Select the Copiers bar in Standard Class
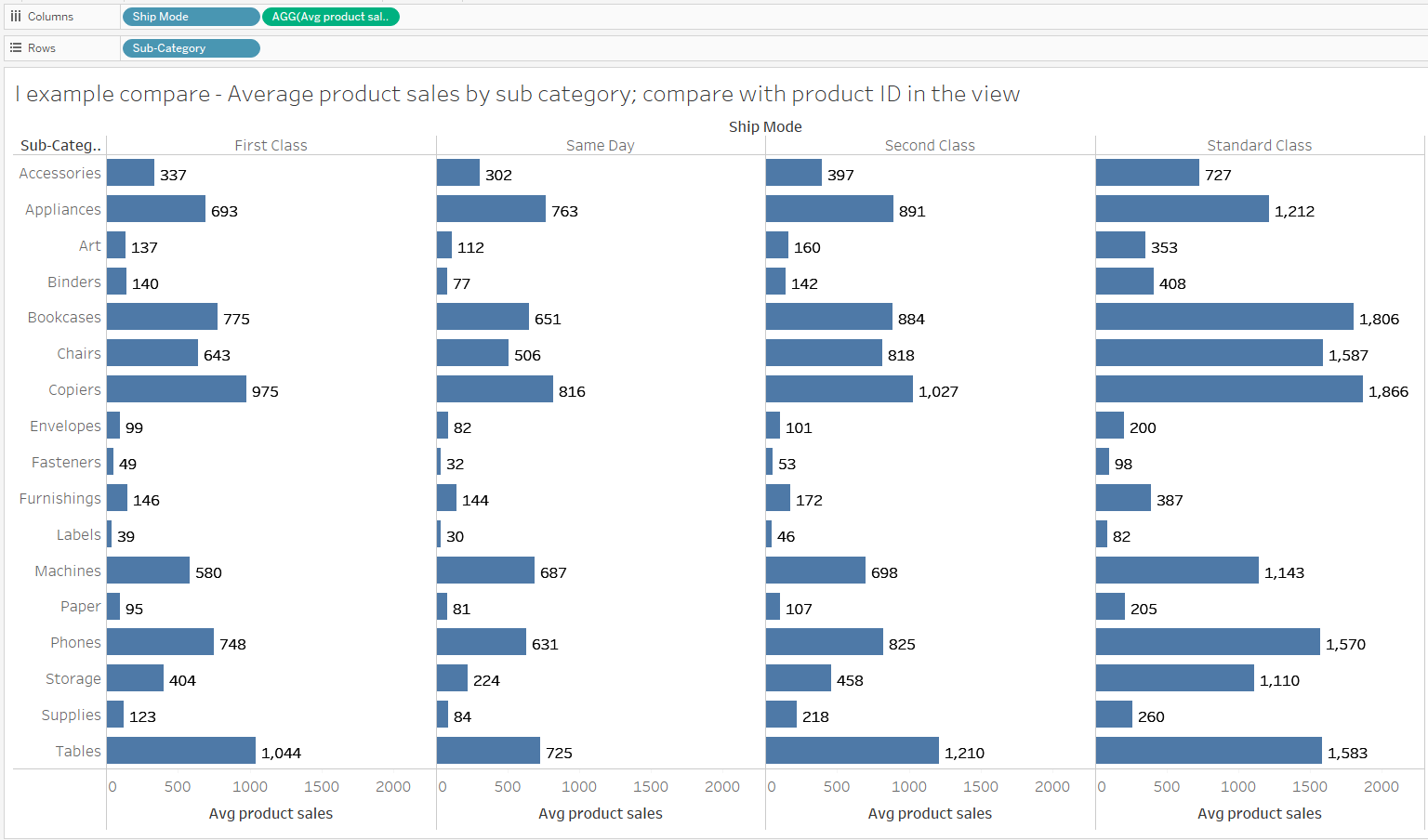The width and height of the screenshot is (1428, 840). [x=1229, y=389]
